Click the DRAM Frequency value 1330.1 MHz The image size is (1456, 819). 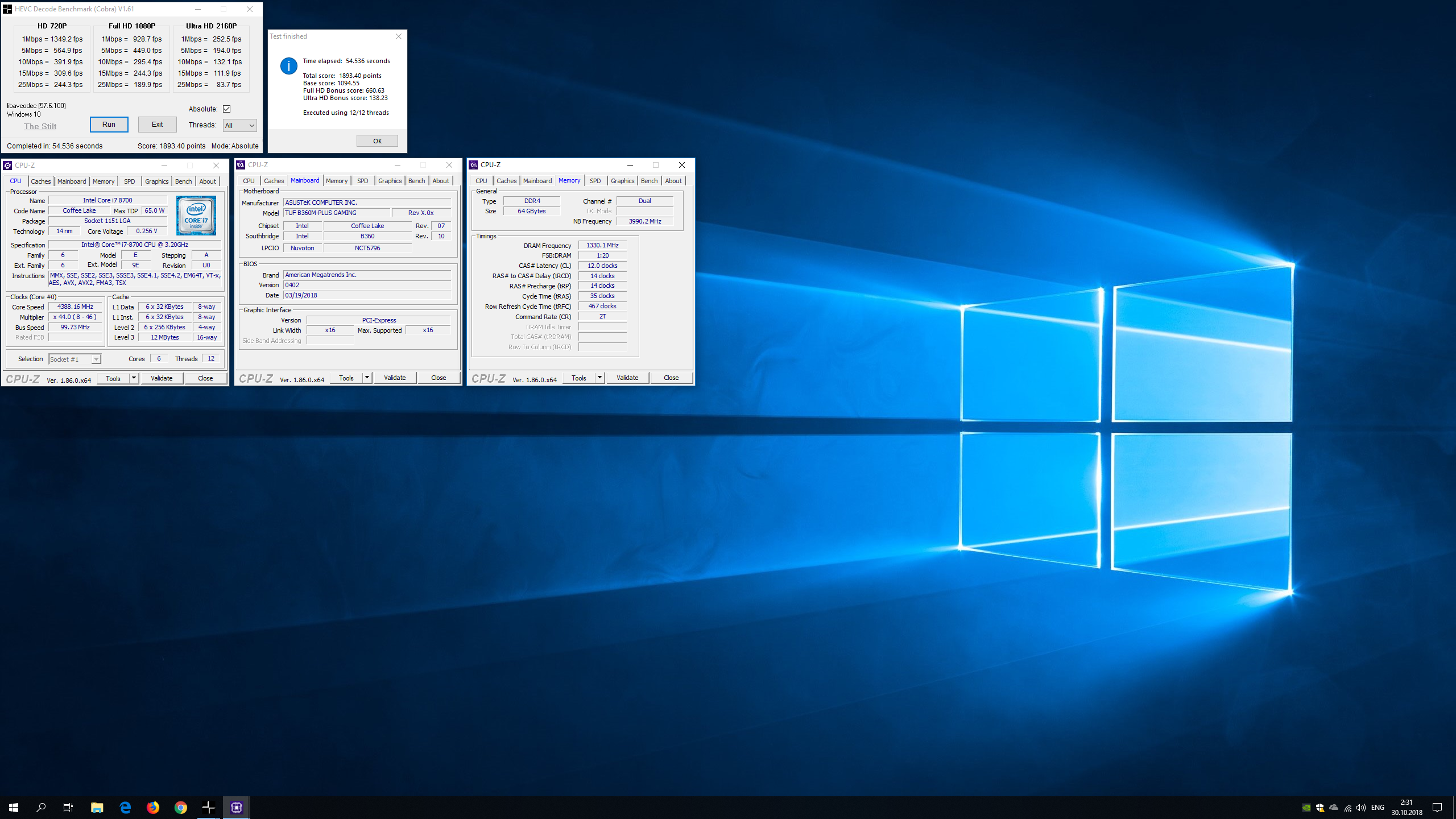[x=602, y=245]
